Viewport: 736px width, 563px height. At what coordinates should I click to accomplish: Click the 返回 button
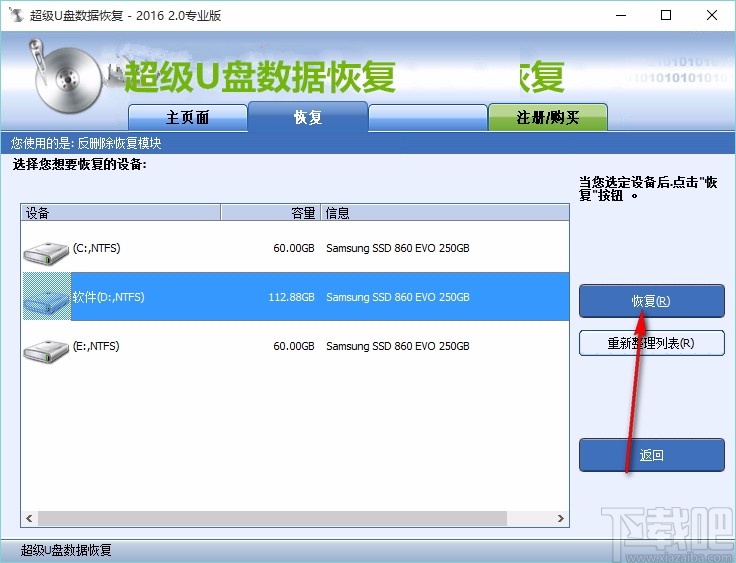(x=652, y=455)
